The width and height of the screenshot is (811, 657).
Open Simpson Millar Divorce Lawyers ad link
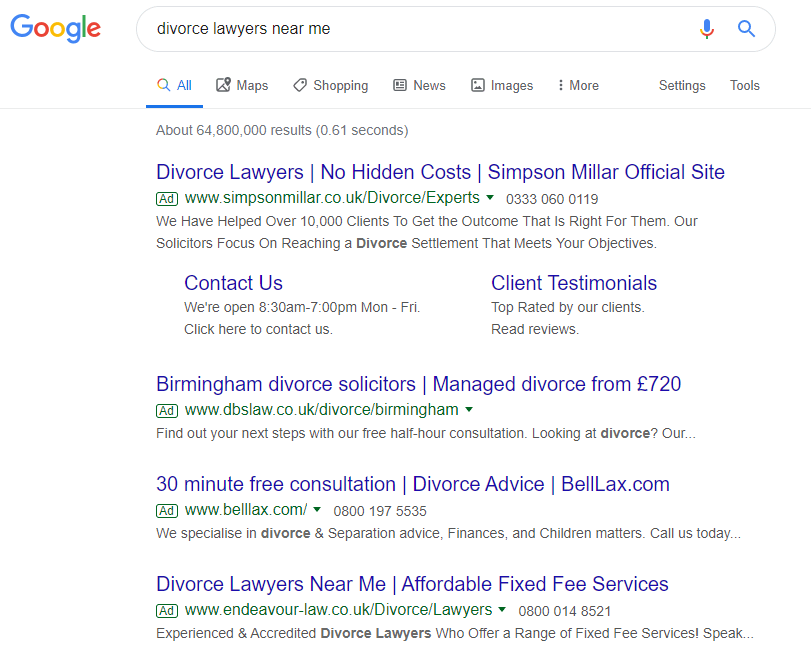click(440, 172)
